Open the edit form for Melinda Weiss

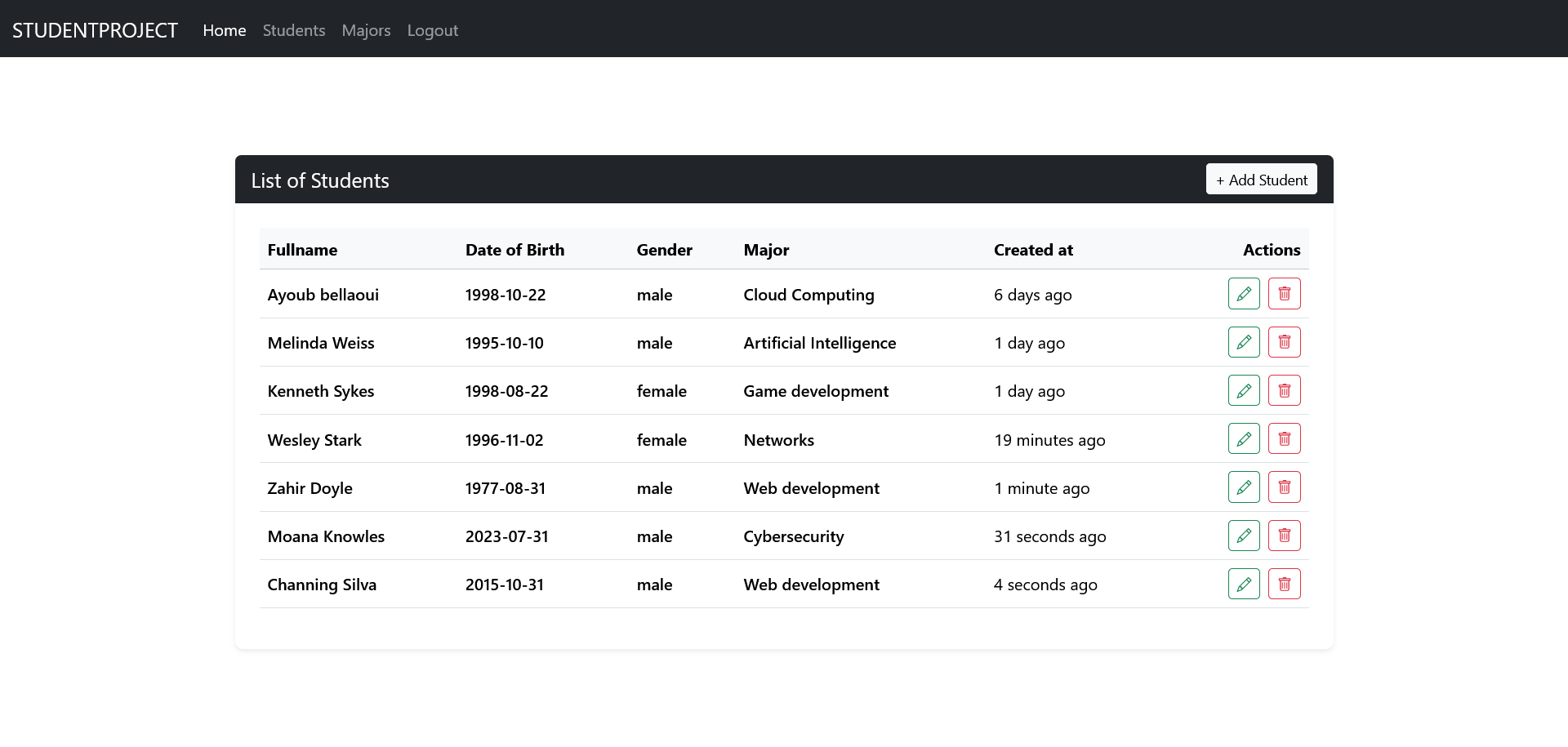coord(1243,342)
